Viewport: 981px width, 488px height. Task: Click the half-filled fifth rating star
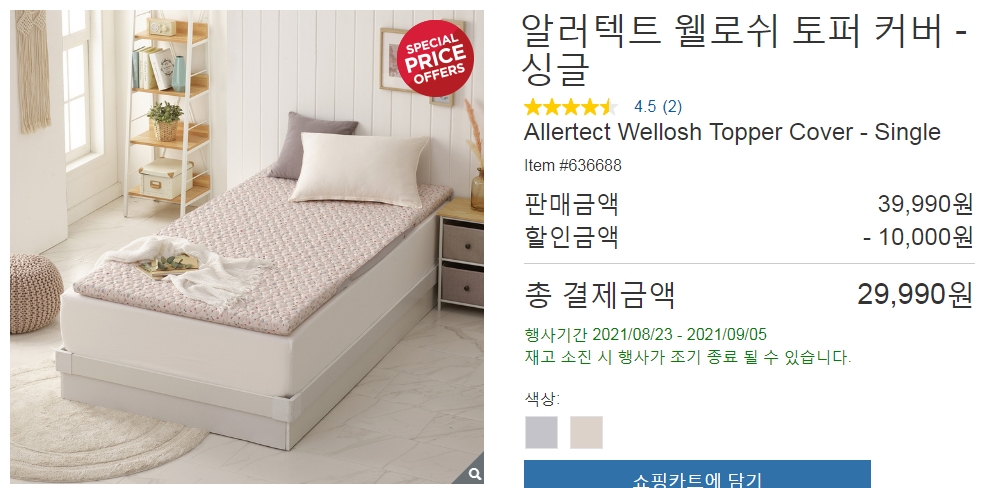(x=609, y=107)
